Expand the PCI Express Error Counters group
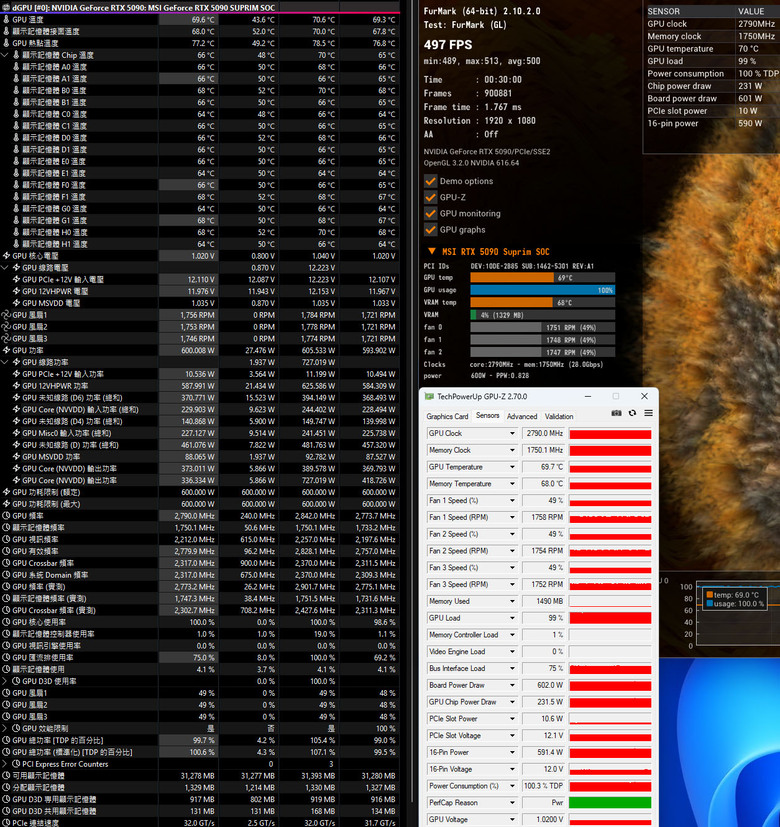Viewport: 780px width, 827px height. coord(5,764)
